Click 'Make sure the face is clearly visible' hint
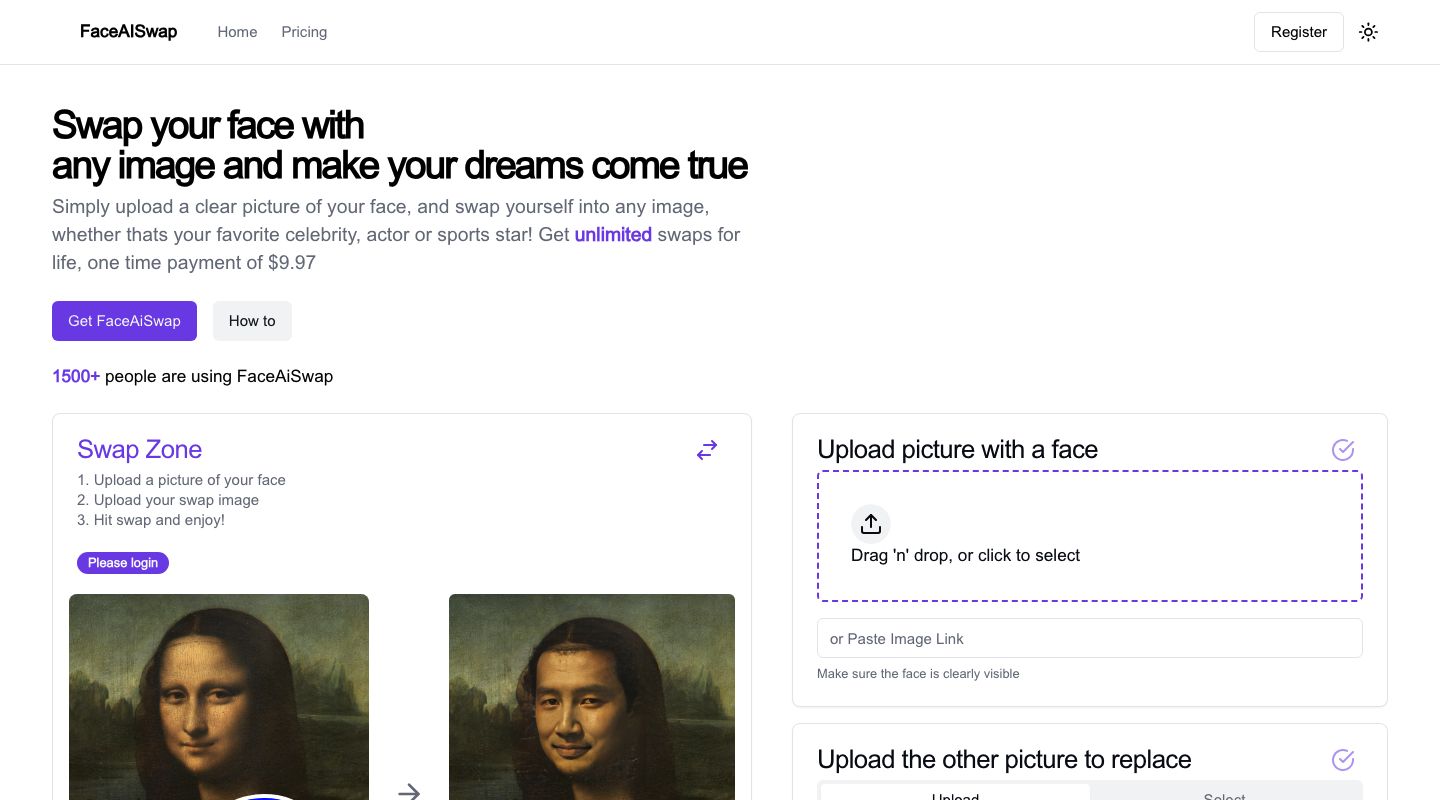 (x=918, y=674)
